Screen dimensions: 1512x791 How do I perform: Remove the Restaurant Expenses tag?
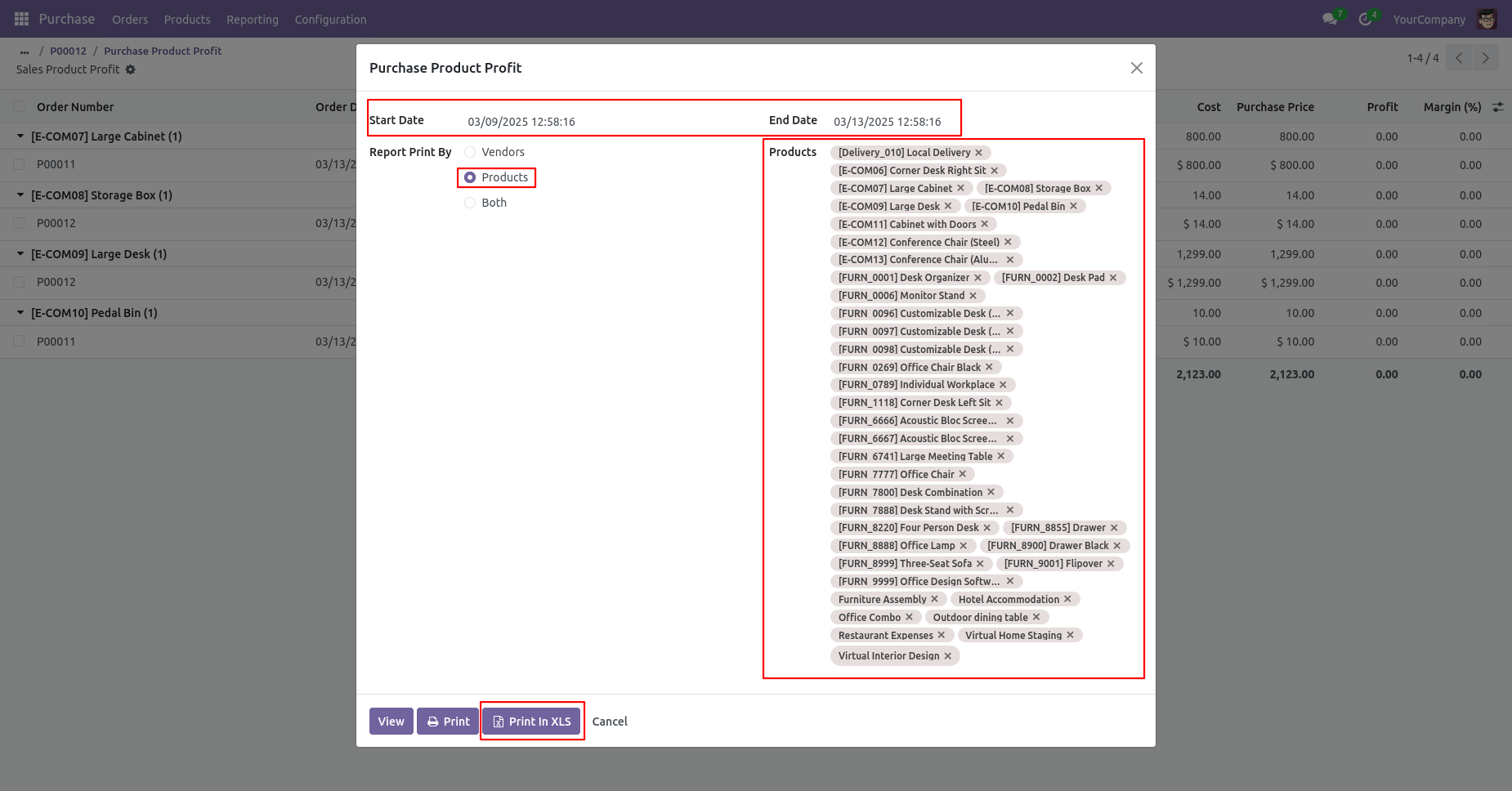point(942,635)
